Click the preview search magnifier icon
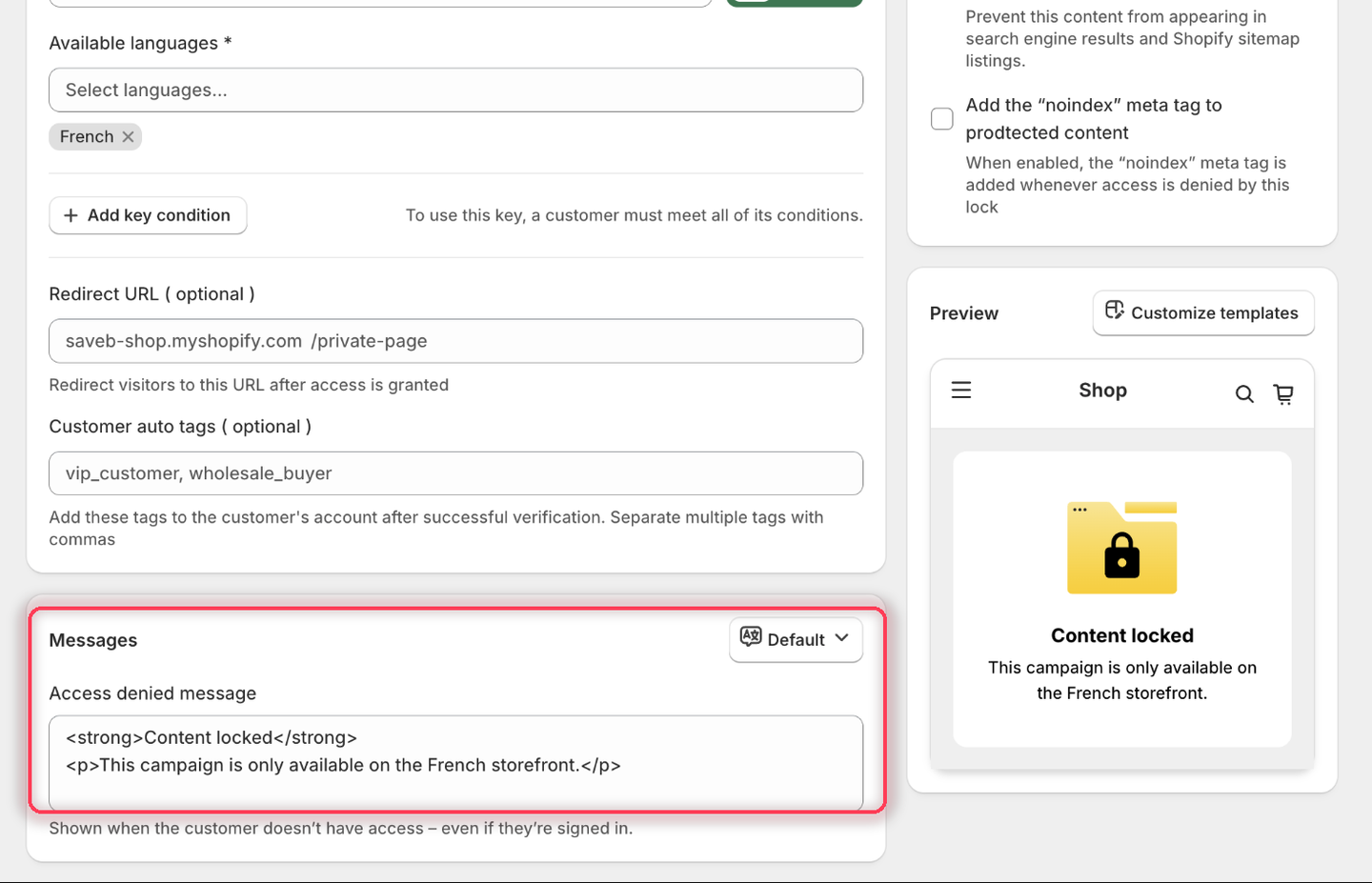 (1244, 393)
